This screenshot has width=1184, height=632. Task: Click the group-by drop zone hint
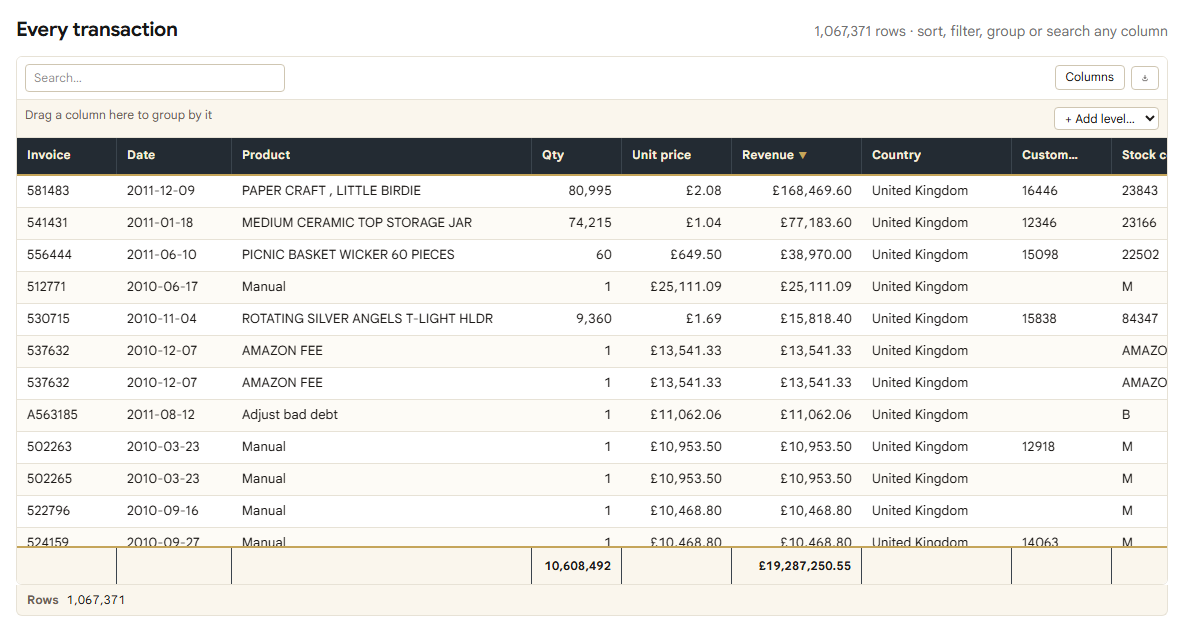(x=119, y=115)
